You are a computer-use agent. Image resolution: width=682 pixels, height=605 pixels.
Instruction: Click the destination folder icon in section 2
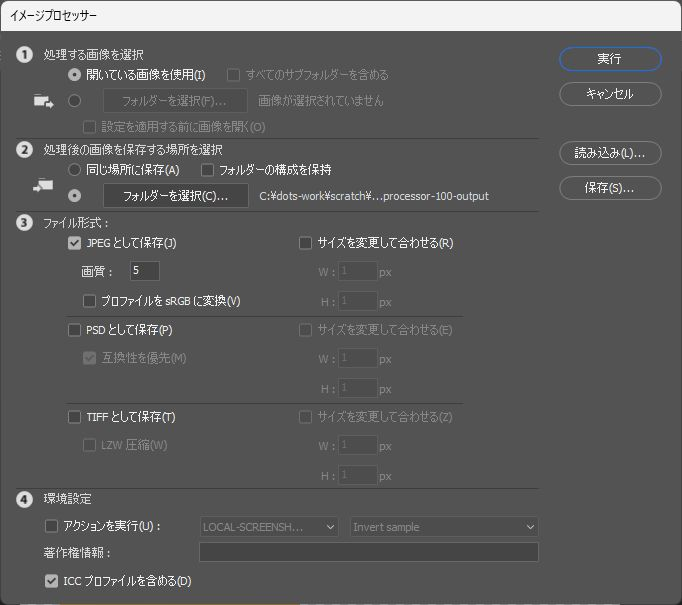tap(43, 186)
